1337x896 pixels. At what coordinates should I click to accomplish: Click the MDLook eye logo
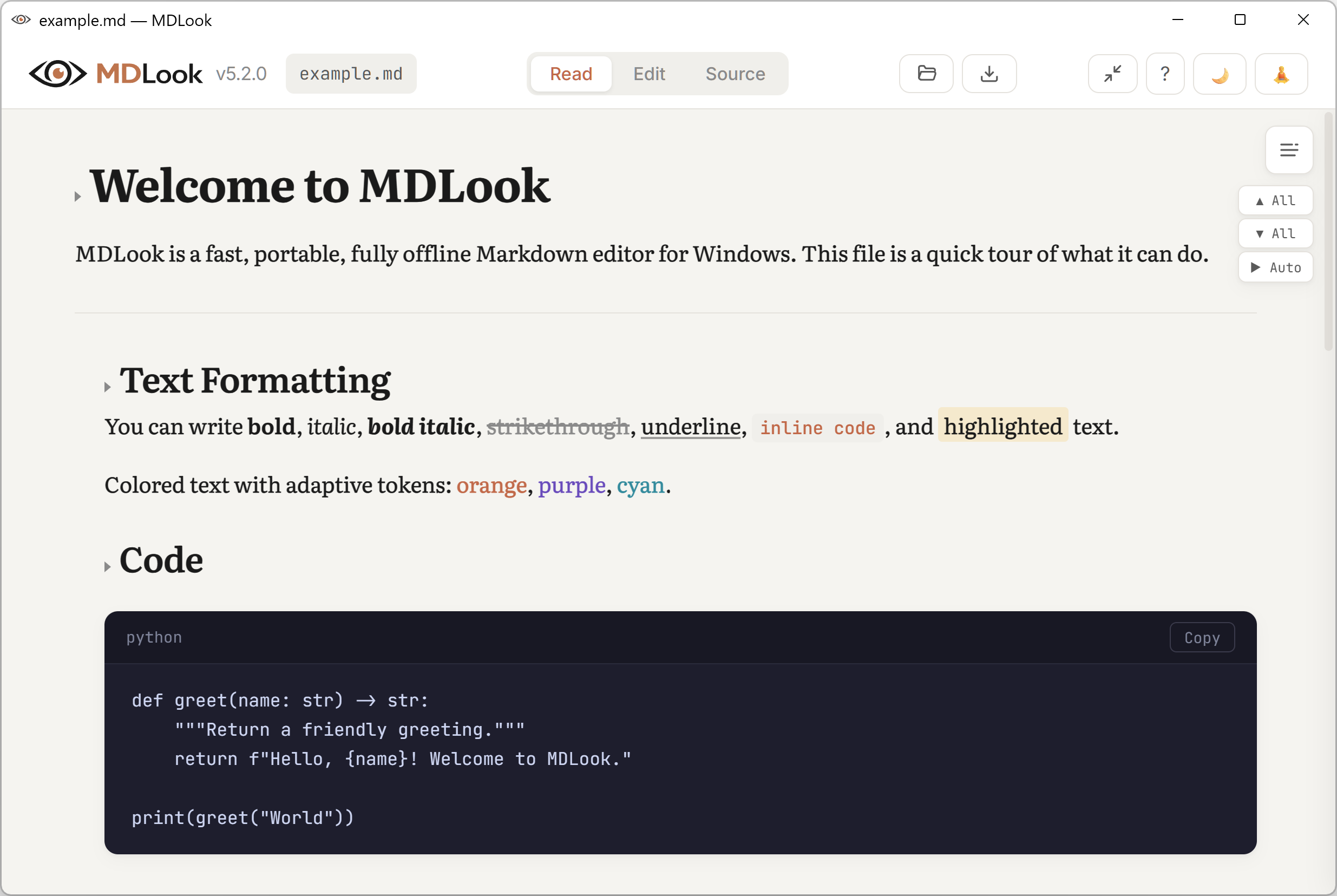pos(58,74)
